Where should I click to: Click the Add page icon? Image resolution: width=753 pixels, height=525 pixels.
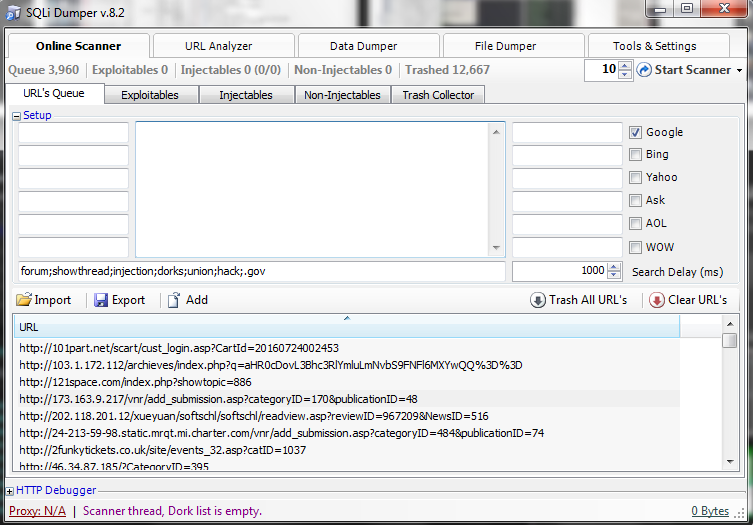tap(174, 300)
